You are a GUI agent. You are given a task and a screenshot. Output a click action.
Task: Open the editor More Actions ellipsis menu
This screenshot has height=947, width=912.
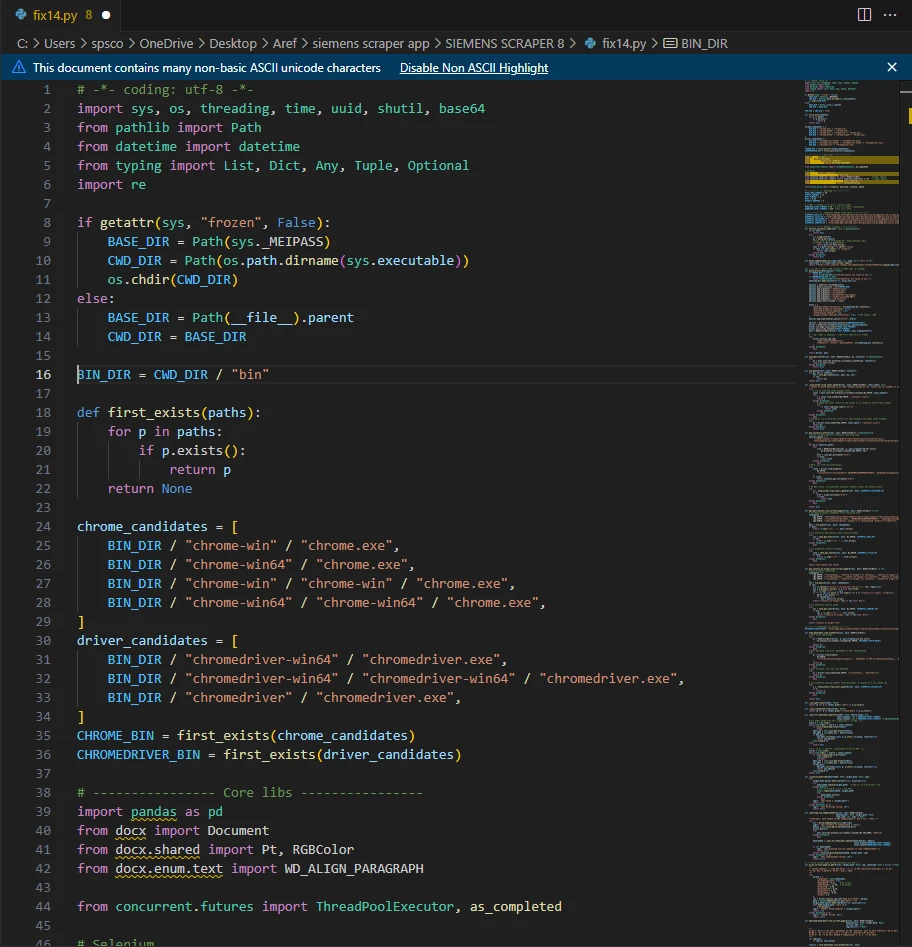(x=891, y=15)
